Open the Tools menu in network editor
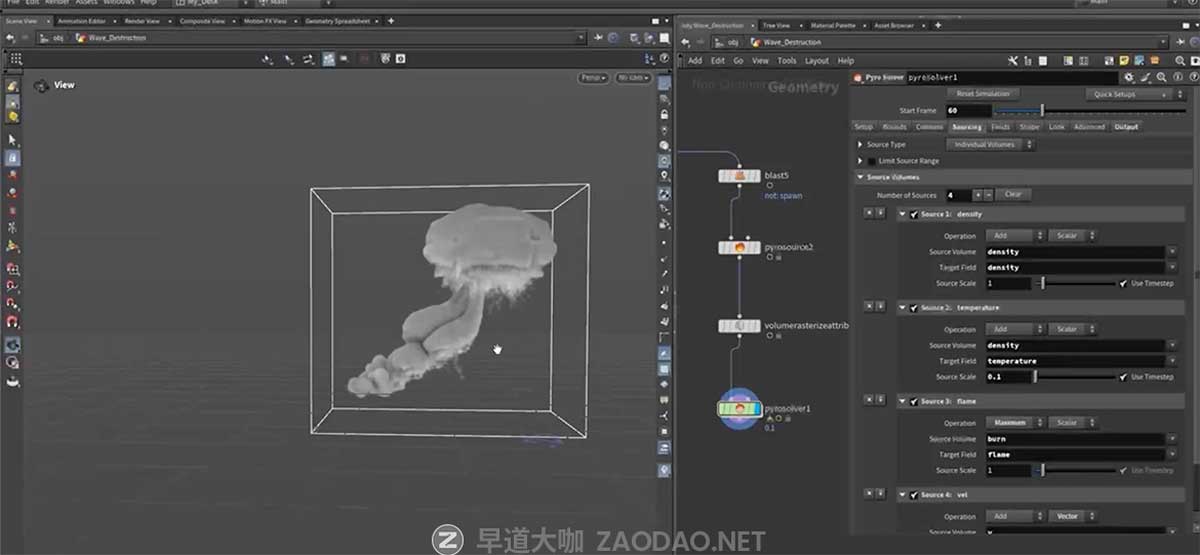 [786, 61]
